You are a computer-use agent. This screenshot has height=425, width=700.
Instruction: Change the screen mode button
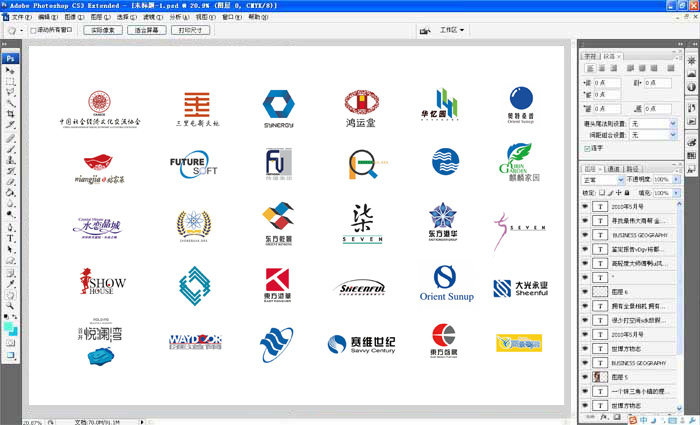10,355
